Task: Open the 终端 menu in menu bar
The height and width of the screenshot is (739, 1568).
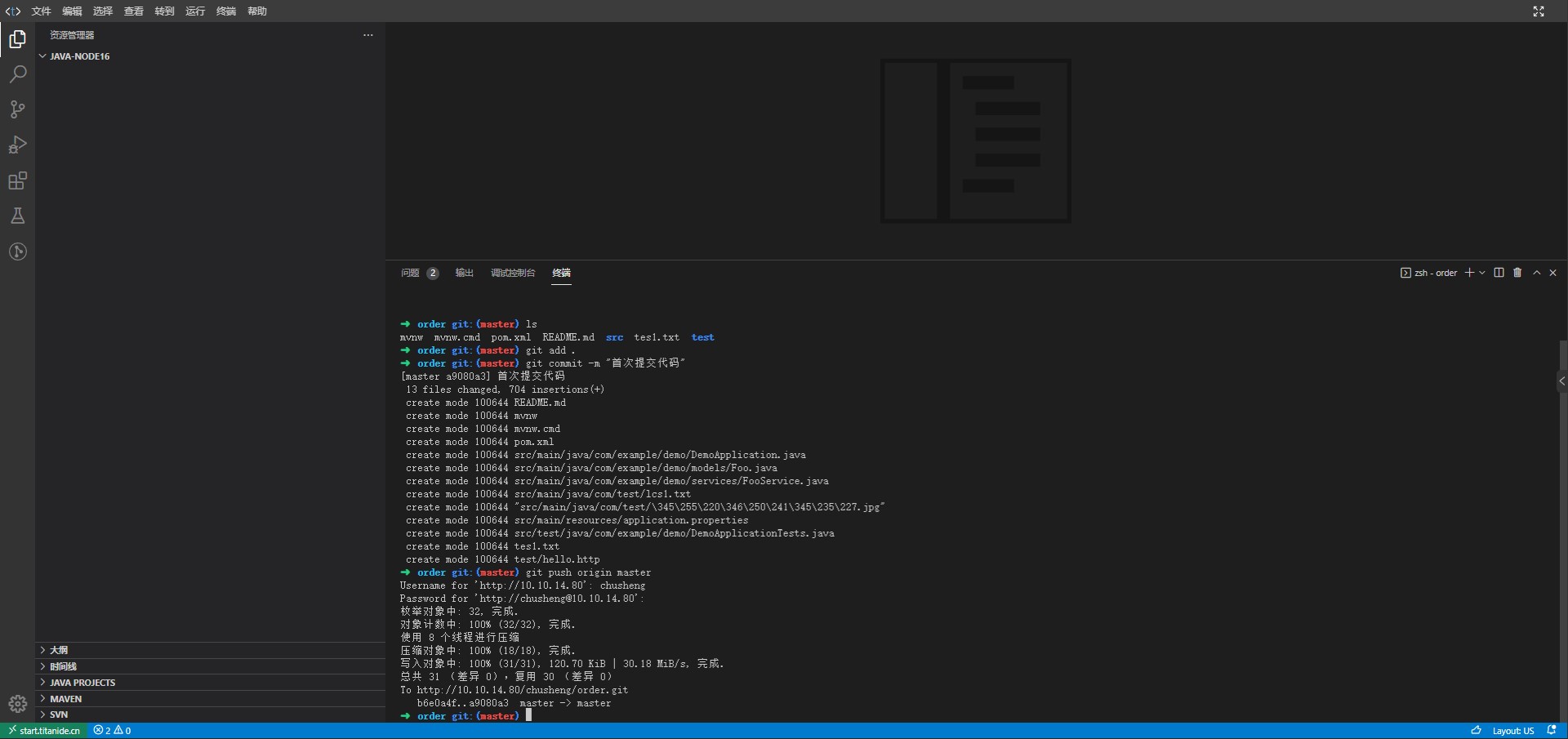Action: [x=226, y=11]
